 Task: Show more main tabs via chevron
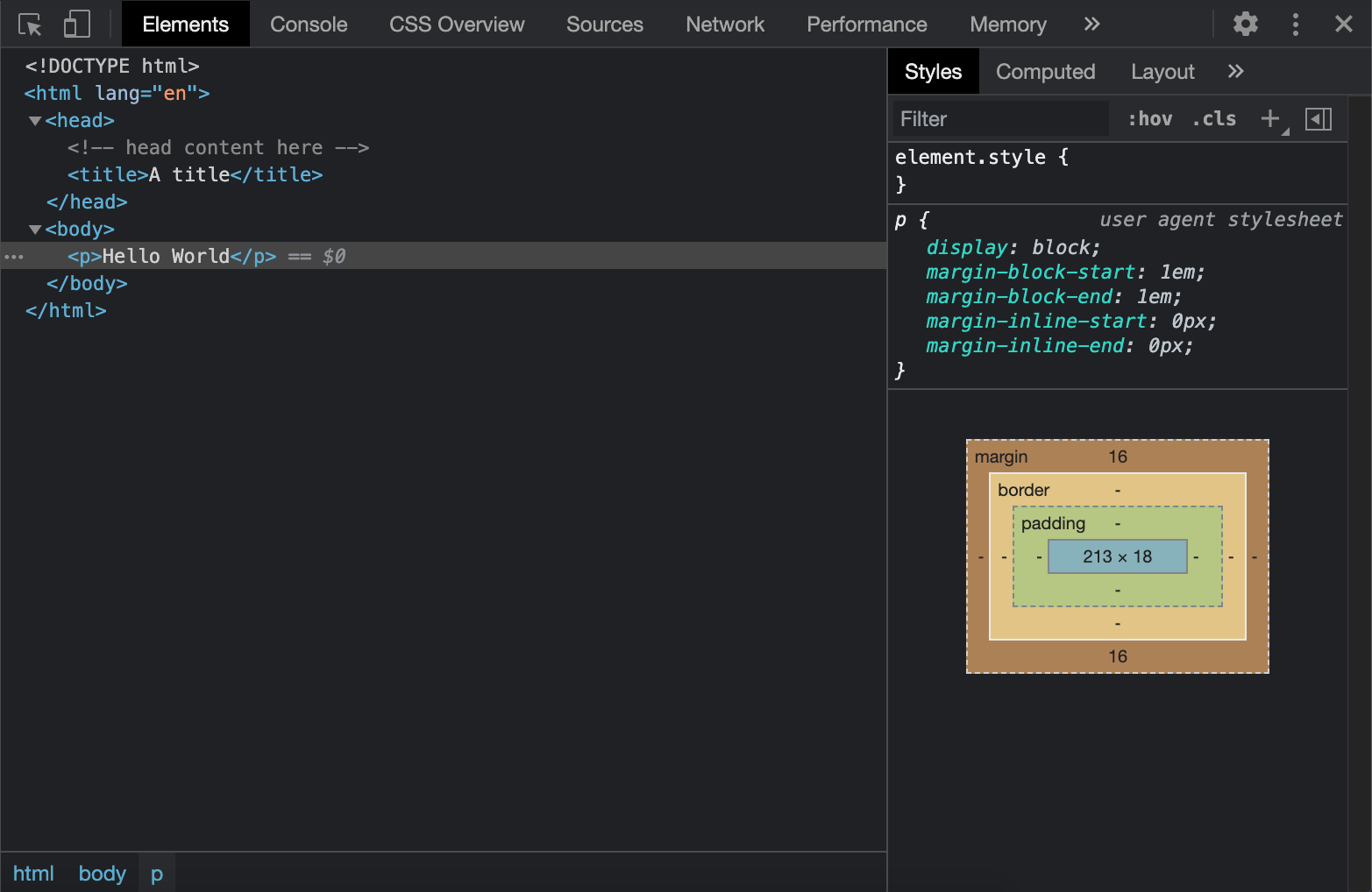pos(1091,25)
